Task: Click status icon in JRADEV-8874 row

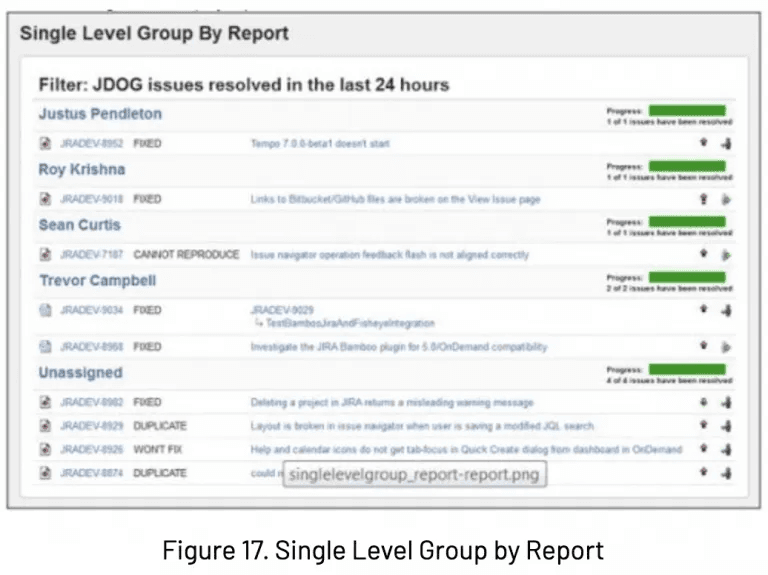Action: click(726, 473)
